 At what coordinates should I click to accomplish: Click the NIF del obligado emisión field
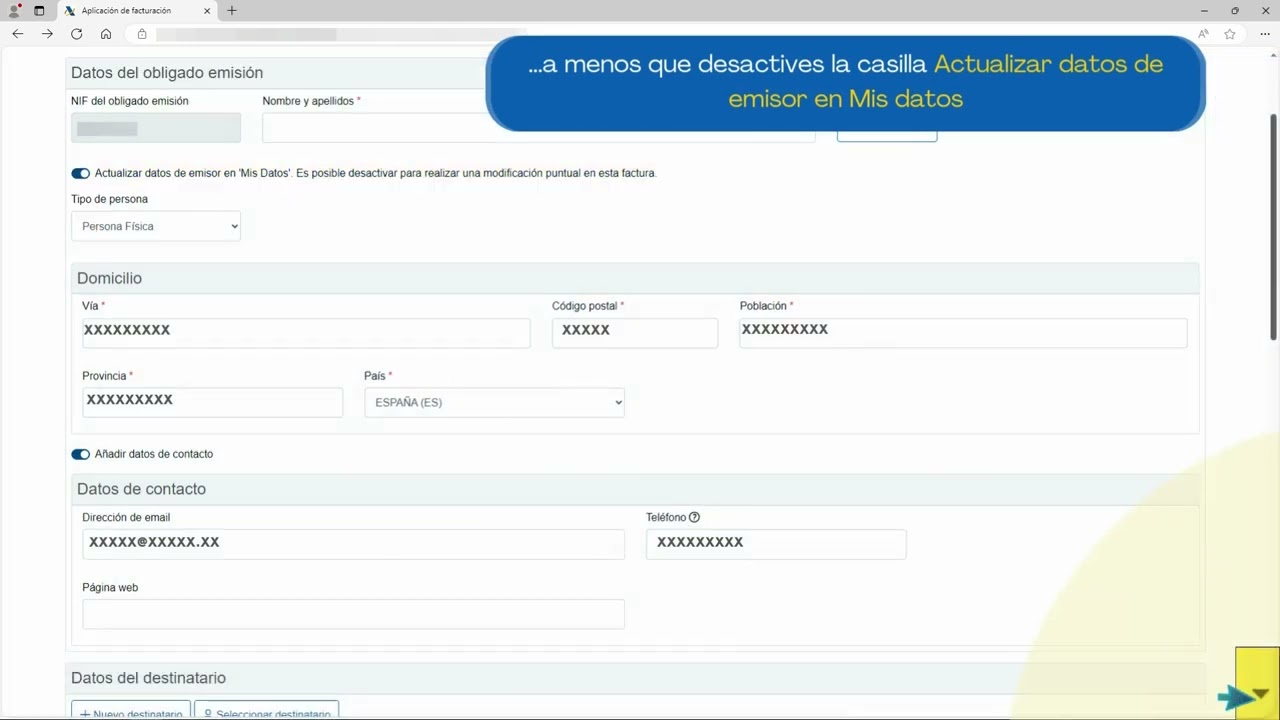156,128
